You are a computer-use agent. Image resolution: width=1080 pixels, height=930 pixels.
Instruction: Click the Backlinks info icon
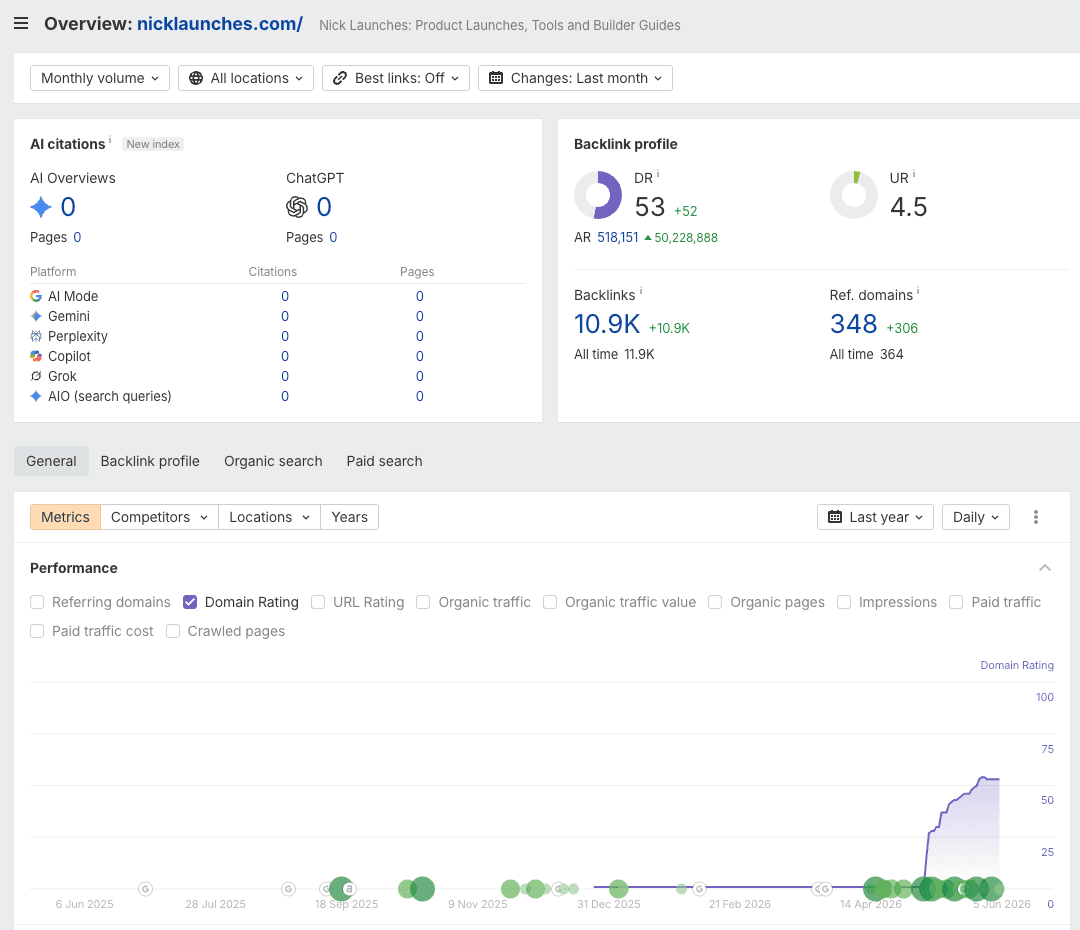[x=641, y=291]
